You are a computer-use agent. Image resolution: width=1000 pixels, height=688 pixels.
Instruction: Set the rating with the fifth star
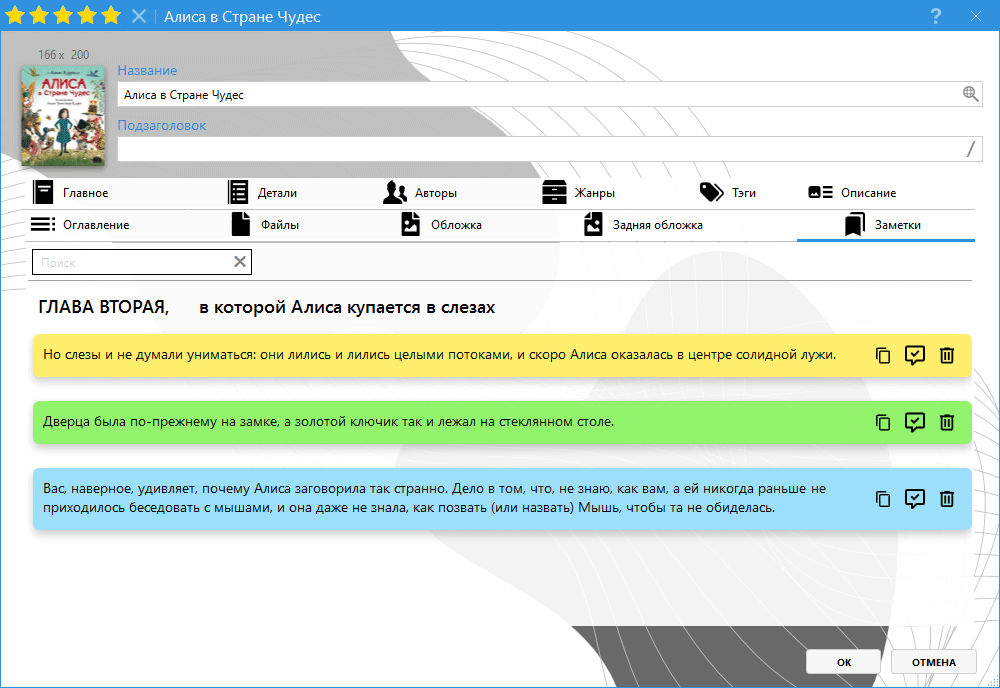[x=111, y=16]
